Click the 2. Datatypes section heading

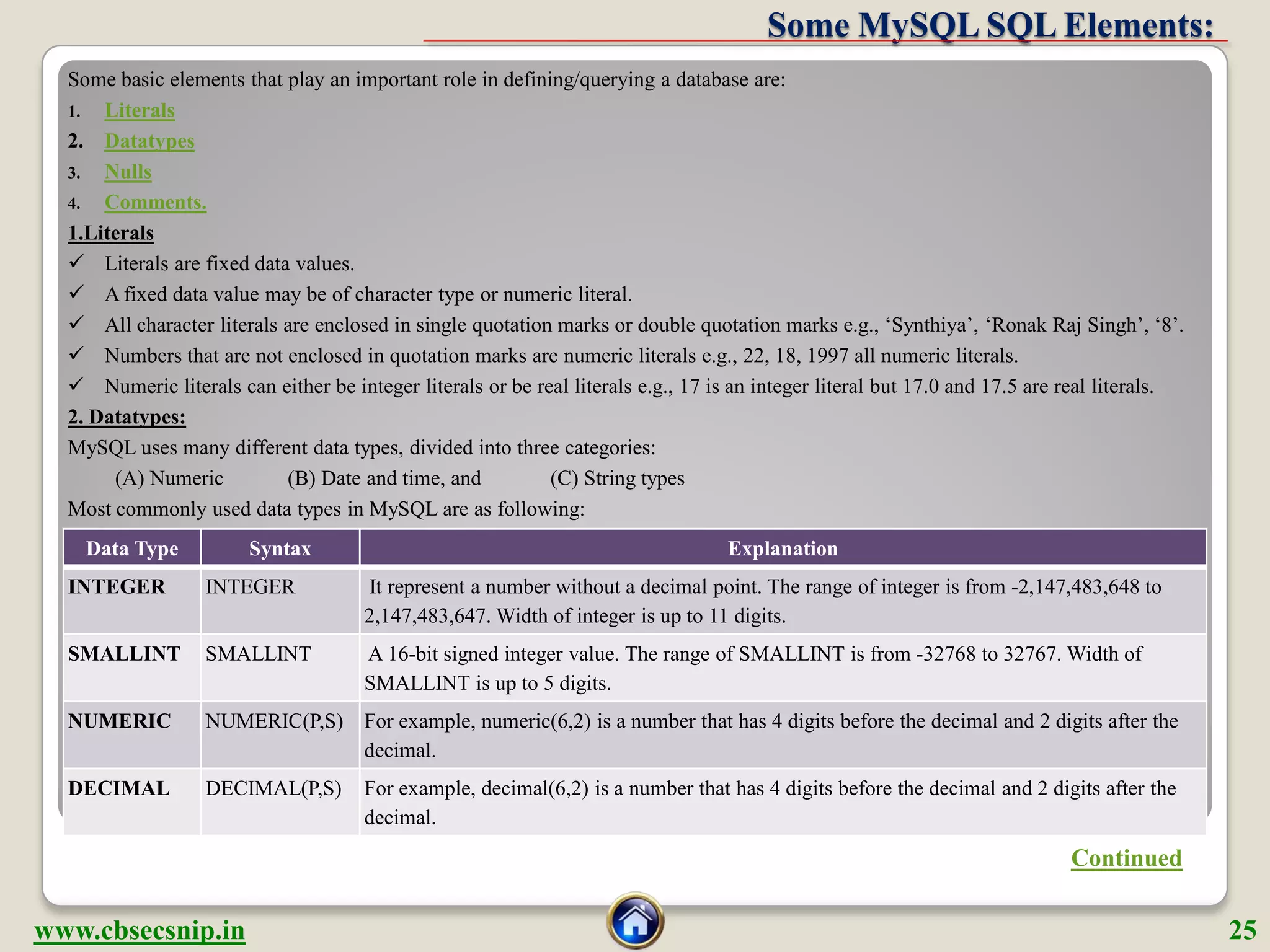pos(127,417)
